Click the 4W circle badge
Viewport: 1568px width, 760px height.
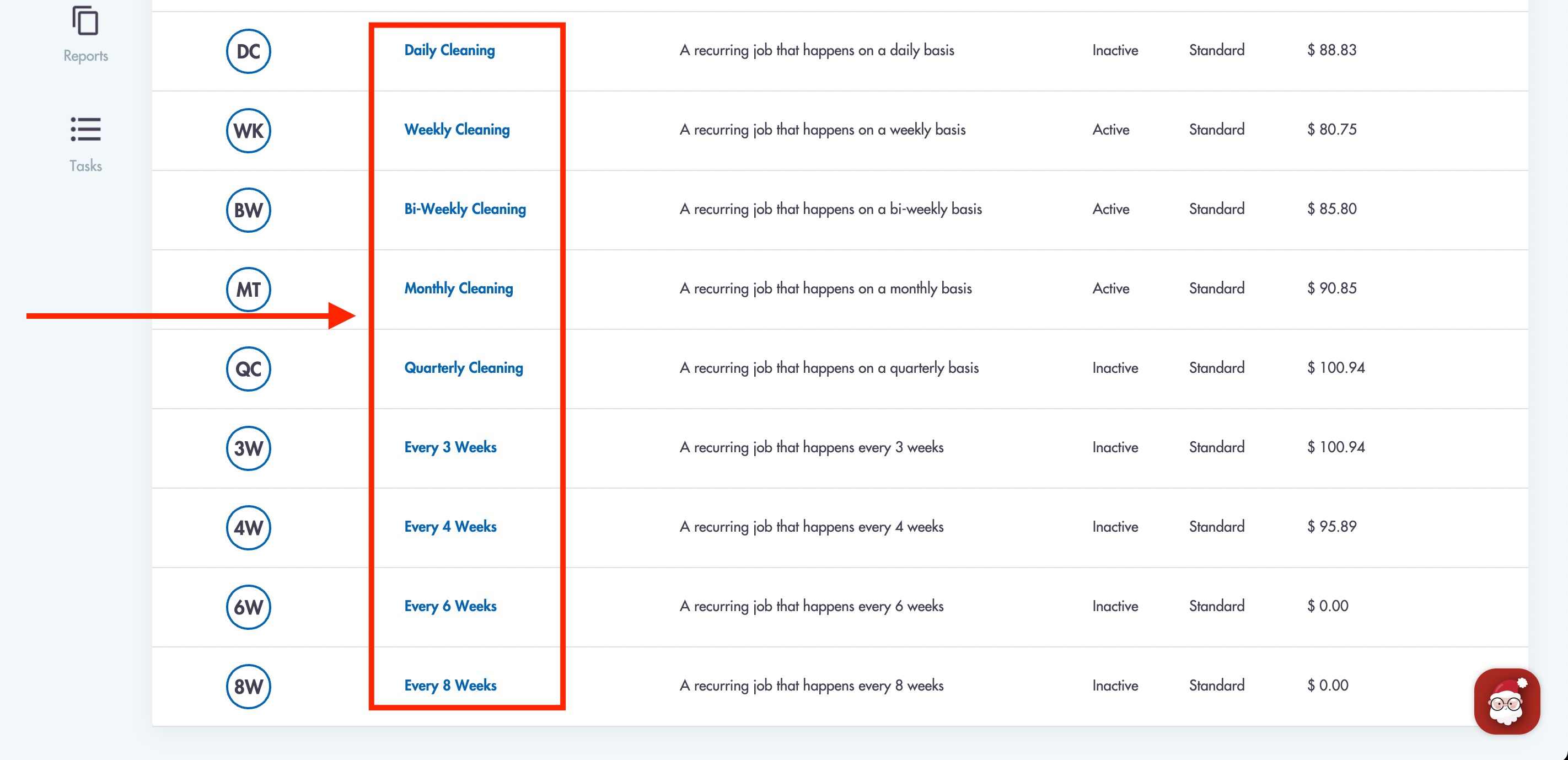click(x=248, y=528)
